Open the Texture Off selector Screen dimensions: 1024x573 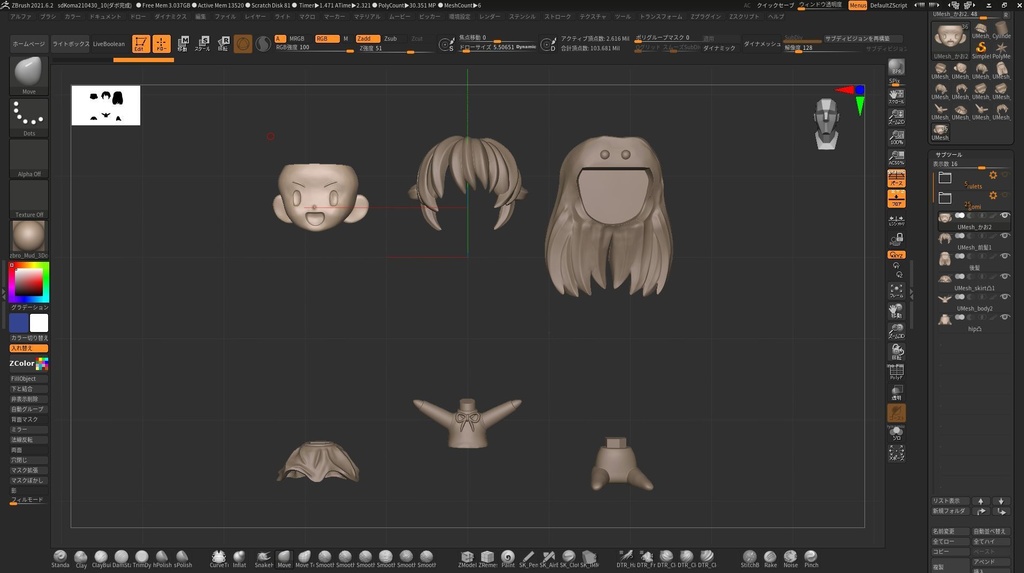29,198
